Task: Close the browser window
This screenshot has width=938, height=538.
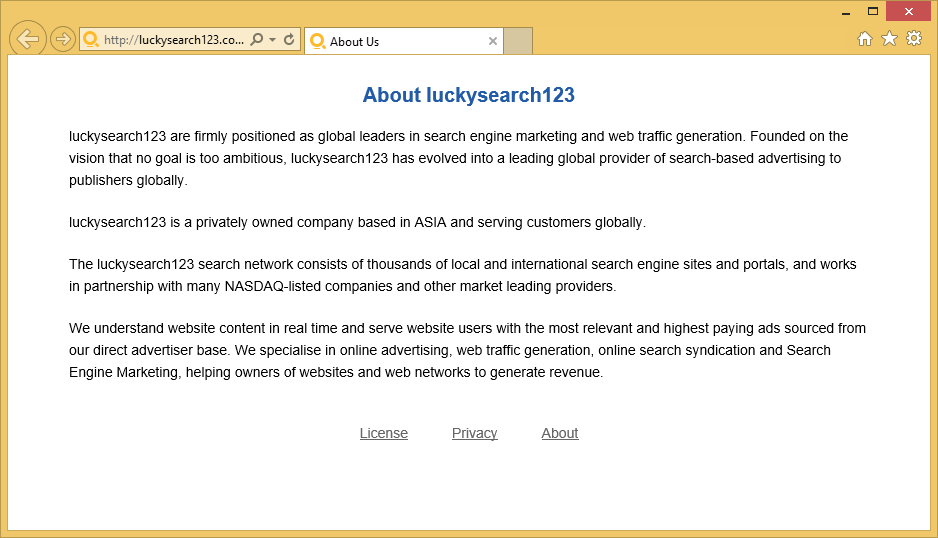Action: click(909, 11)
